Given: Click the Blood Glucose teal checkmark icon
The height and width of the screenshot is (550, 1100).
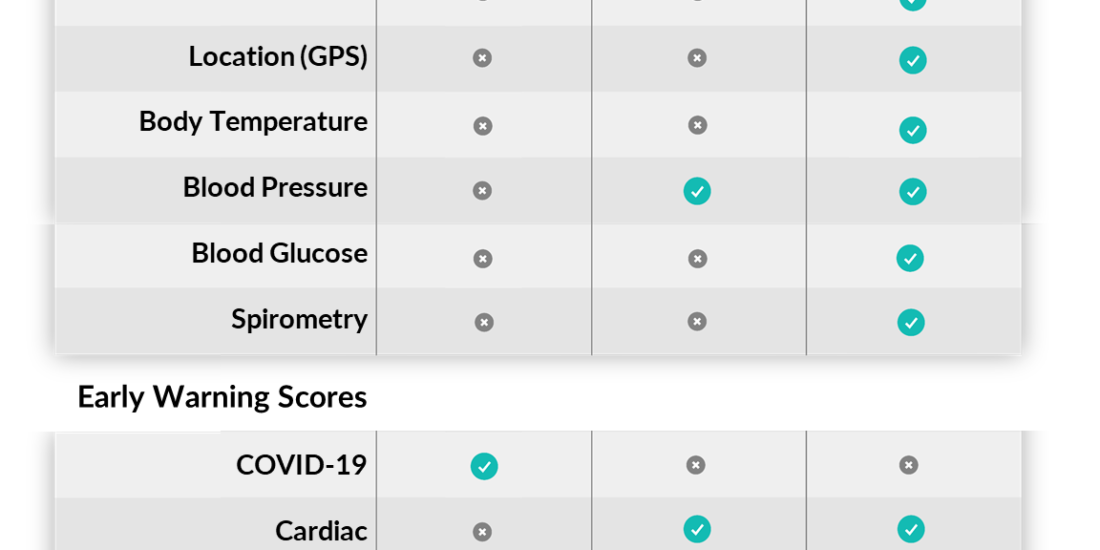Looking at the screenshot, I should tap(910, 258).
